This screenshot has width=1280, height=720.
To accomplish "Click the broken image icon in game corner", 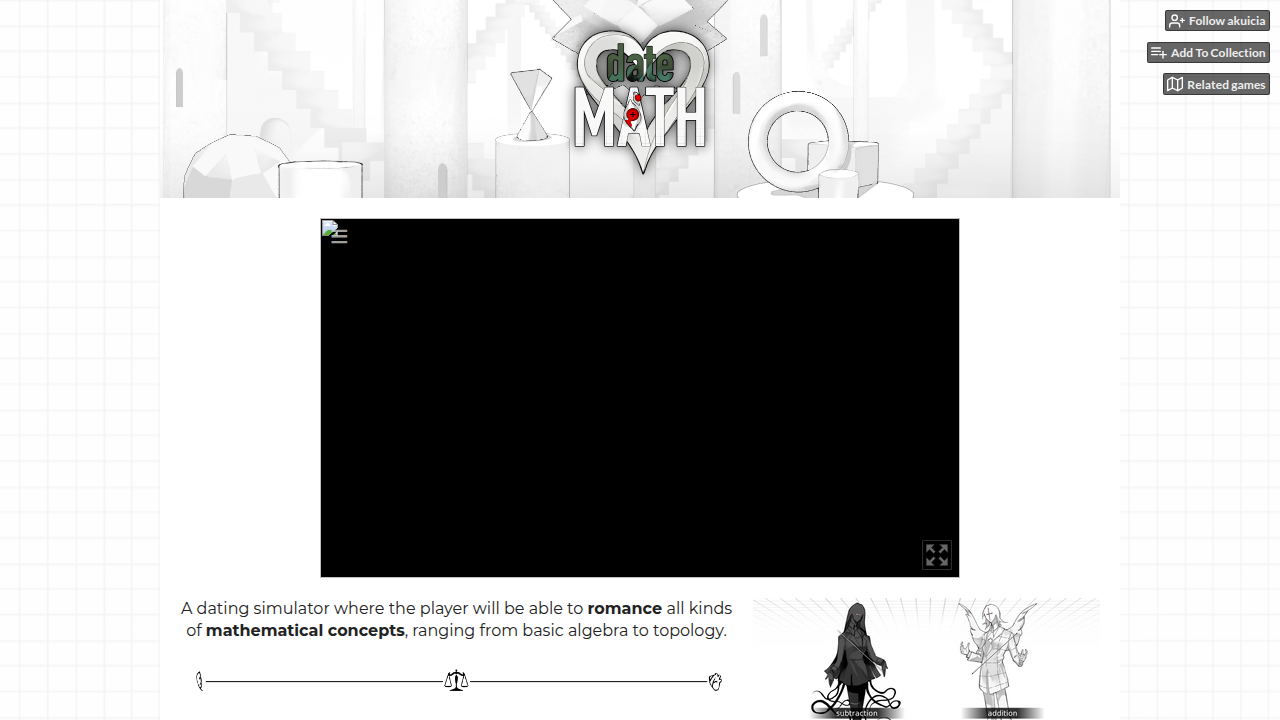I will click(328, 227).
